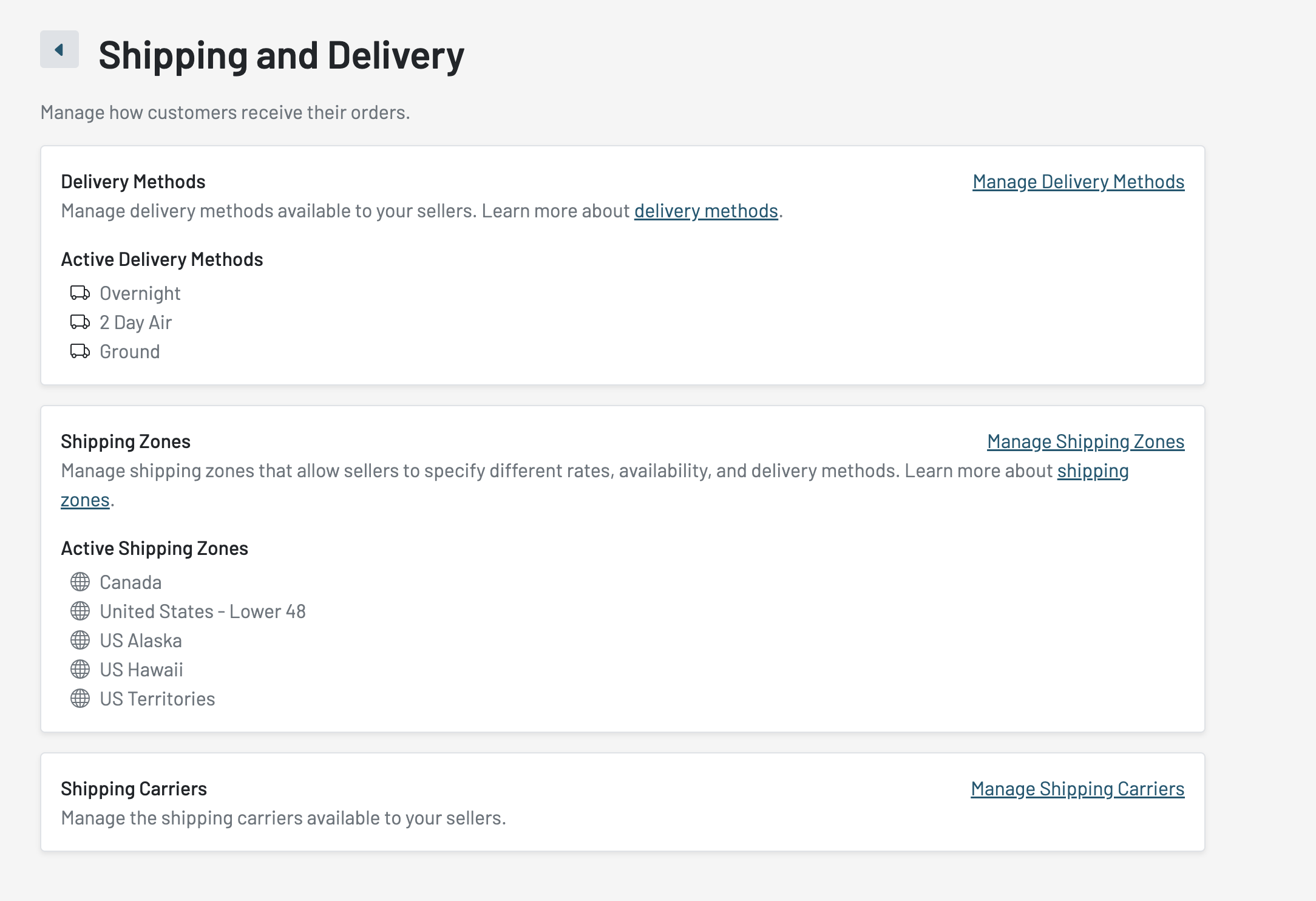This screenshot has height=901, width=1316.
Task: Click the back arrow button
Action: tap(59, 50)
